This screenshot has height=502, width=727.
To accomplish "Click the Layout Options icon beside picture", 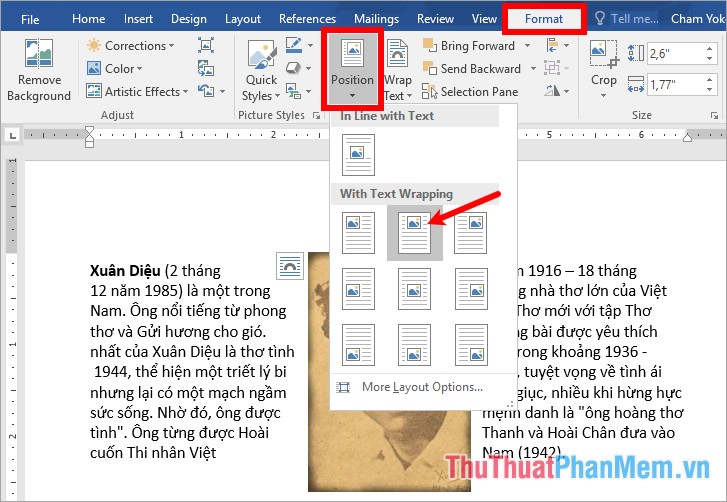I will [290, 266].
